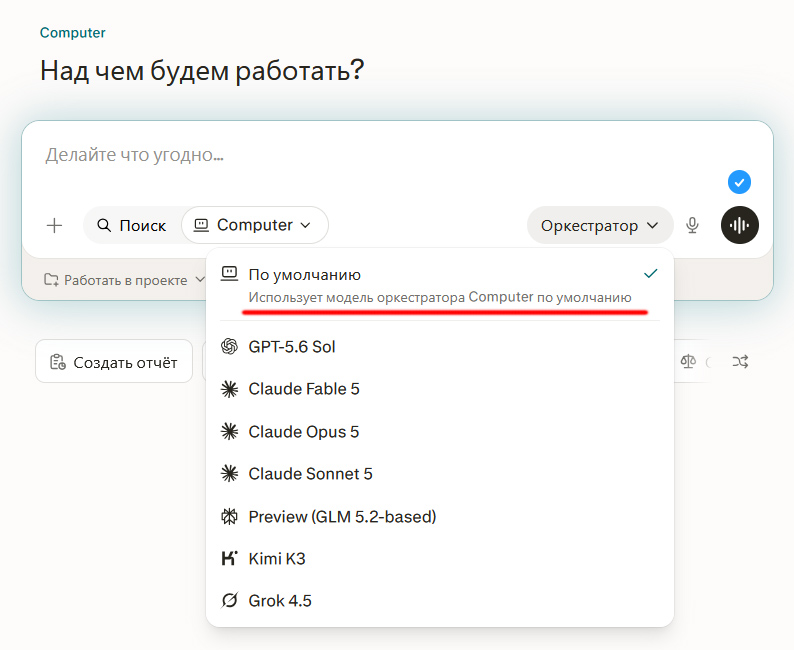Click the Claude Opus 5 starburst icon
Screen dimensions: 794x650
[x=229, y=432]
